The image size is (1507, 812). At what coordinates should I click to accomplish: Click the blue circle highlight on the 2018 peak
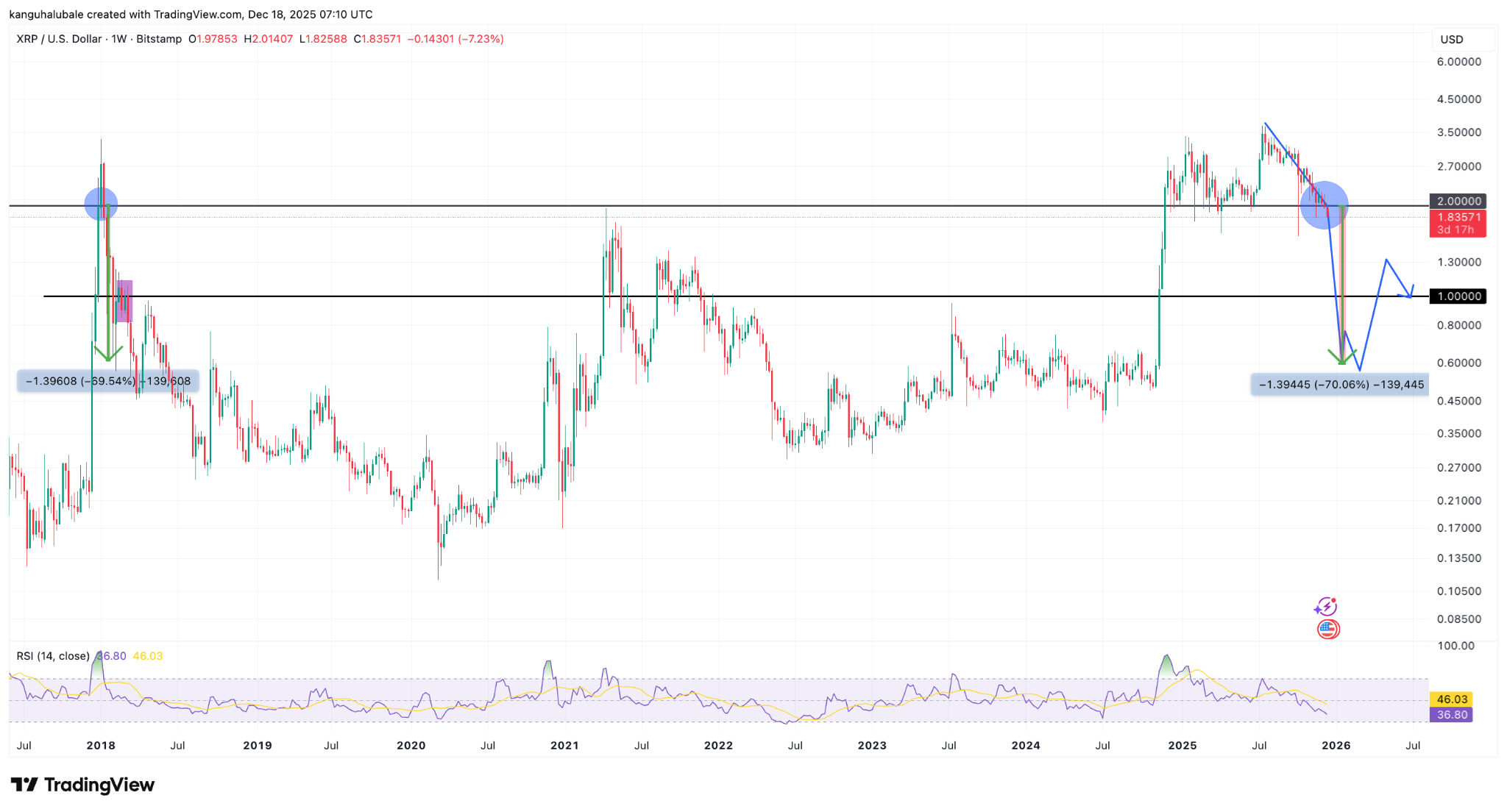pos(101,205)
